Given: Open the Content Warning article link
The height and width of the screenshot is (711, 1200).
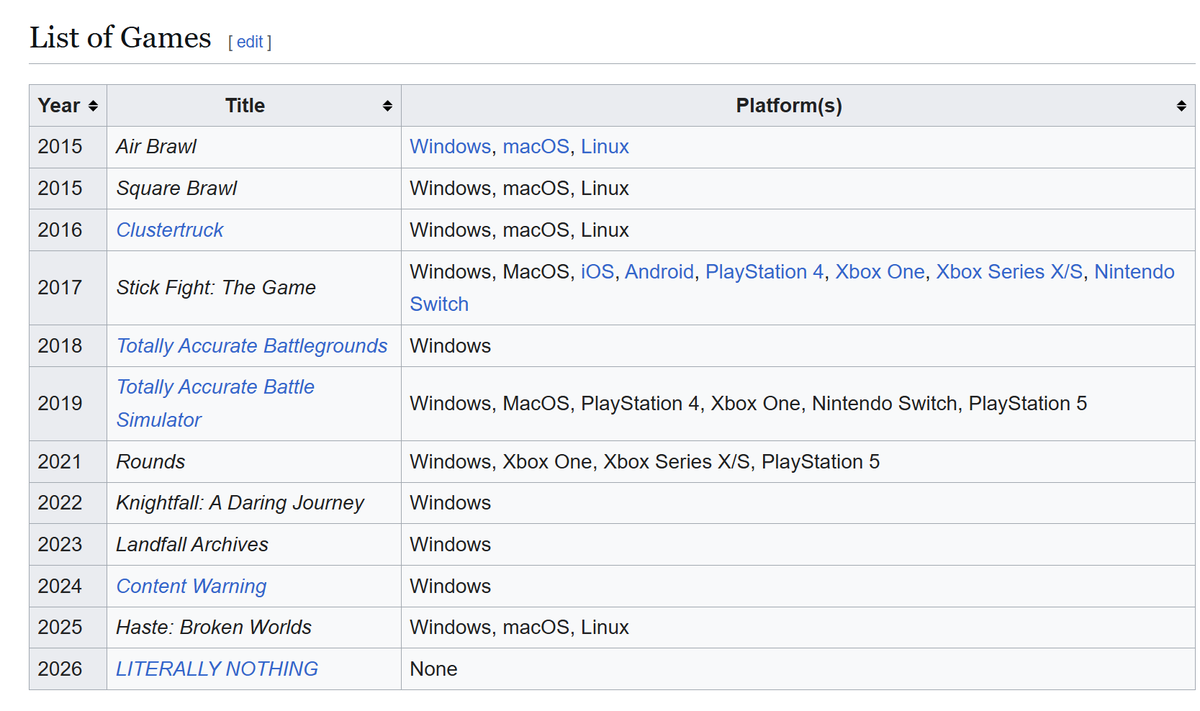Looking at the screenshot, I should click(x=191, y=586).
